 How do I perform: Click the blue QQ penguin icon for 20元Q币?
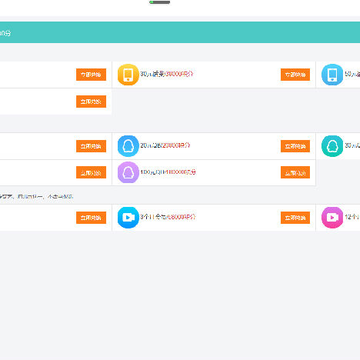click(x=128, y=146)
